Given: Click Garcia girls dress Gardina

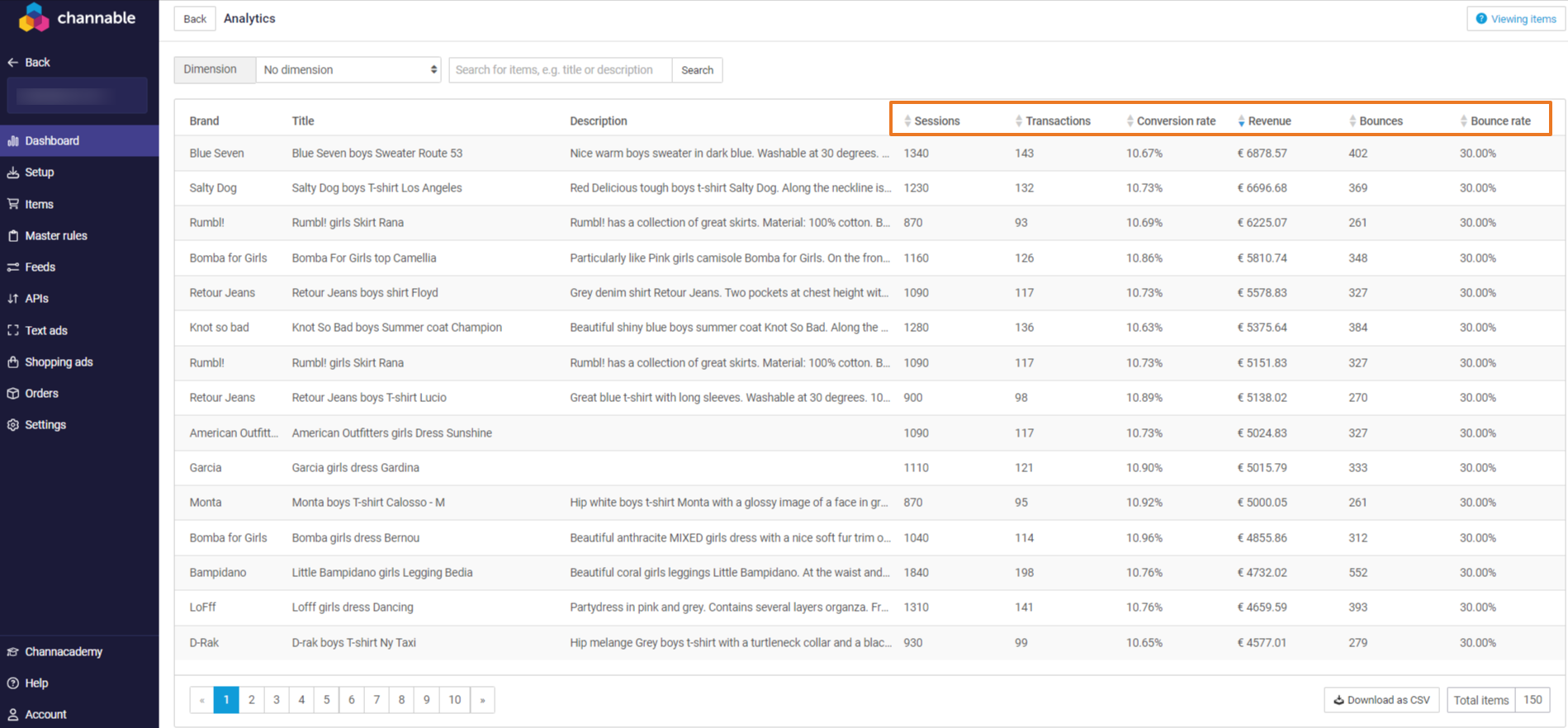Looking at the screenshot, I should [356, 468].
